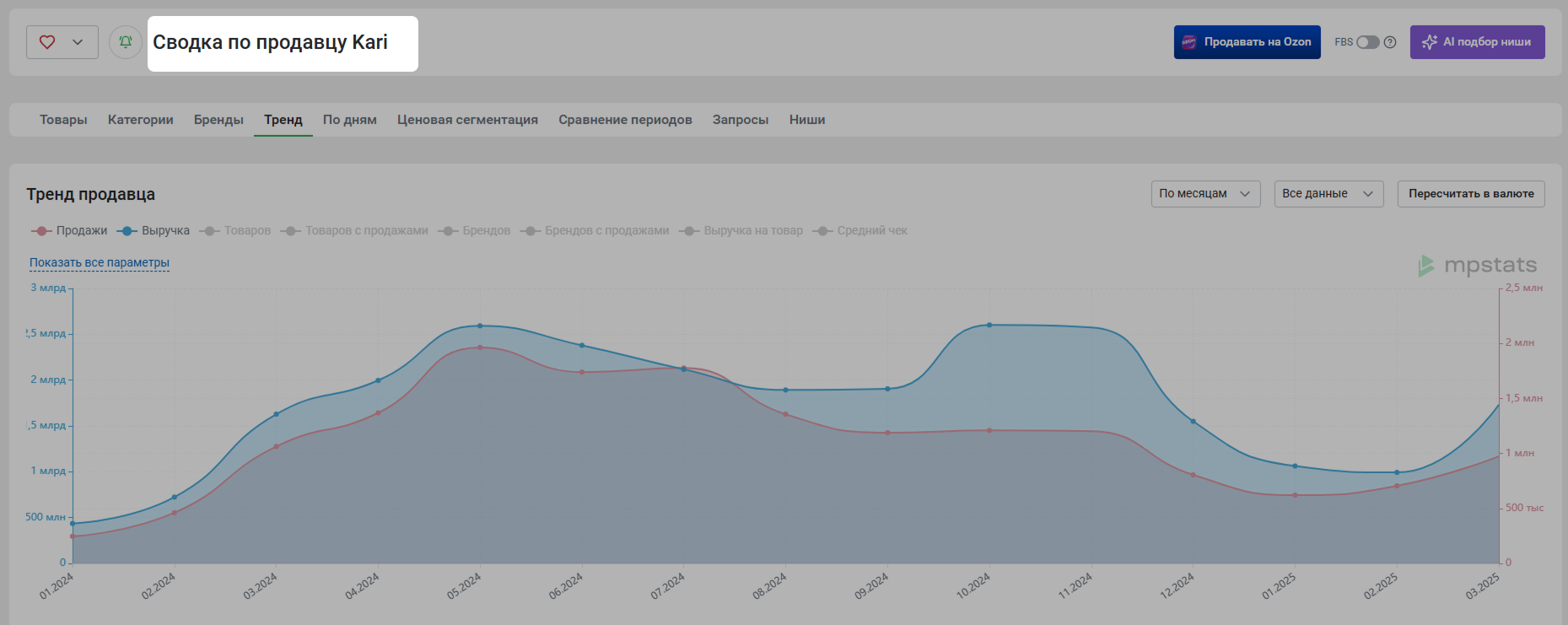This screenshot has width=1568, height=625.
Task: Open Ценовая сегментация tab
Action: click(x=467, y=120)
